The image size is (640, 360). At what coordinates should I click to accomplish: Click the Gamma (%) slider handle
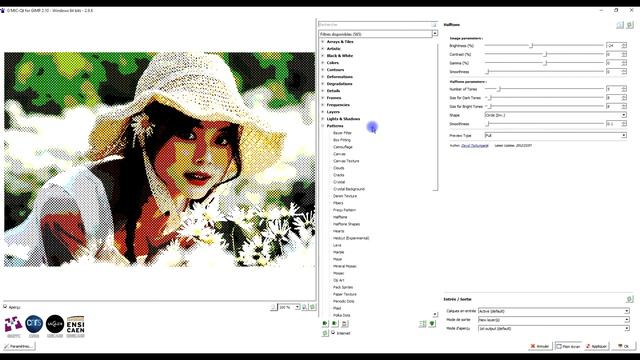545,63
